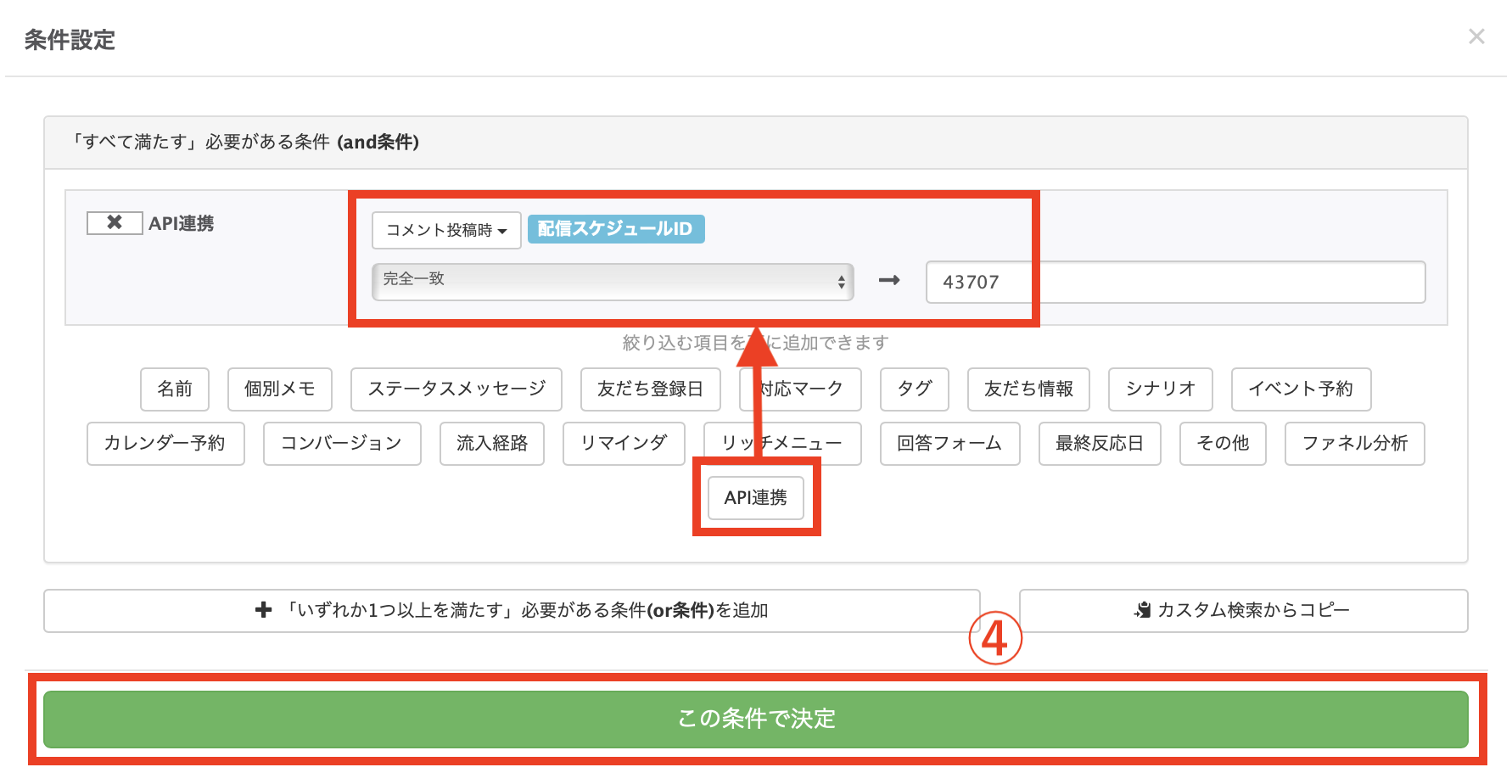Viewport: 1512px width, 784px height.
Task: Click the API連携 filter button
Action: pyautogui.click(x=756, y=497)
